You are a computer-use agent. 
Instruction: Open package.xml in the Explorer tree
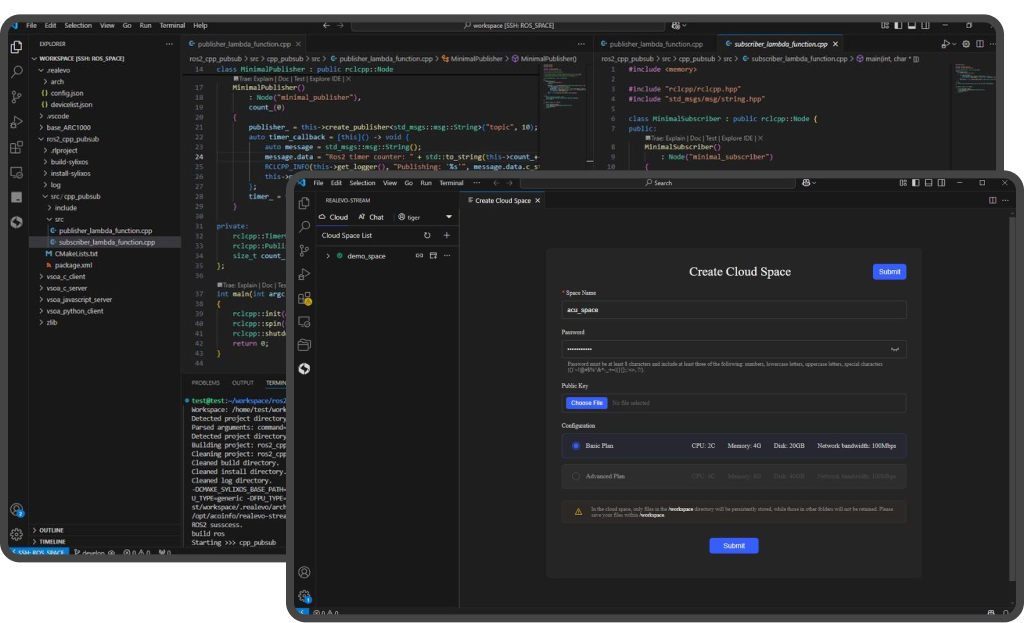[x=73, y=265]
